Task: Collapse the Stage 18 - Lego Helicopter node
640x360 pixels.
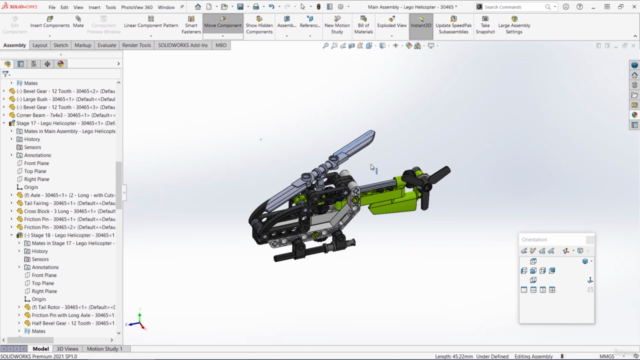Action: point(11,235)
